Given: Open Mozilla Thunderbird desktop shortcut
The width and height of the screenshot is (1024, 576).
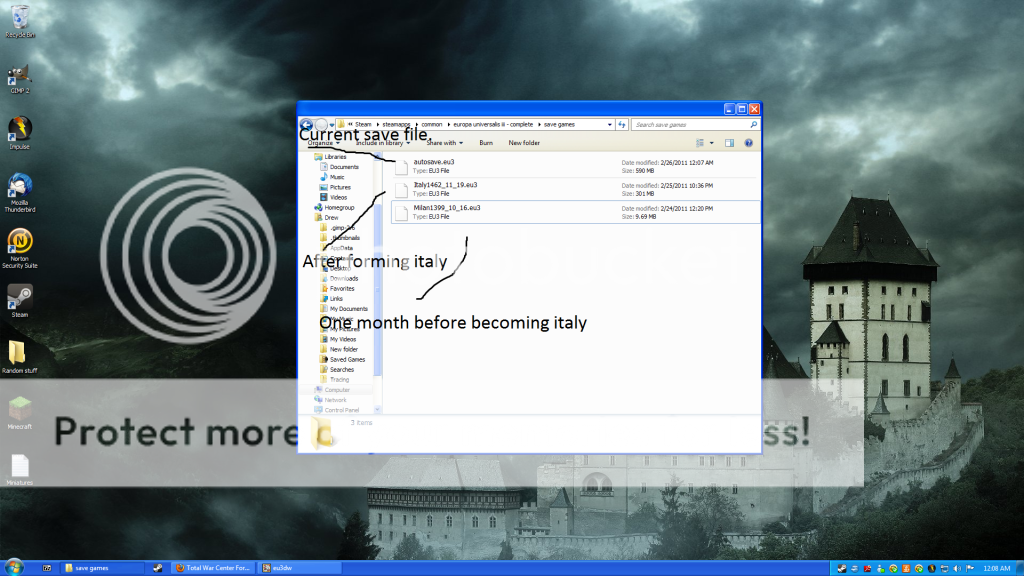Looking at the screenshot, I should 19,186.
